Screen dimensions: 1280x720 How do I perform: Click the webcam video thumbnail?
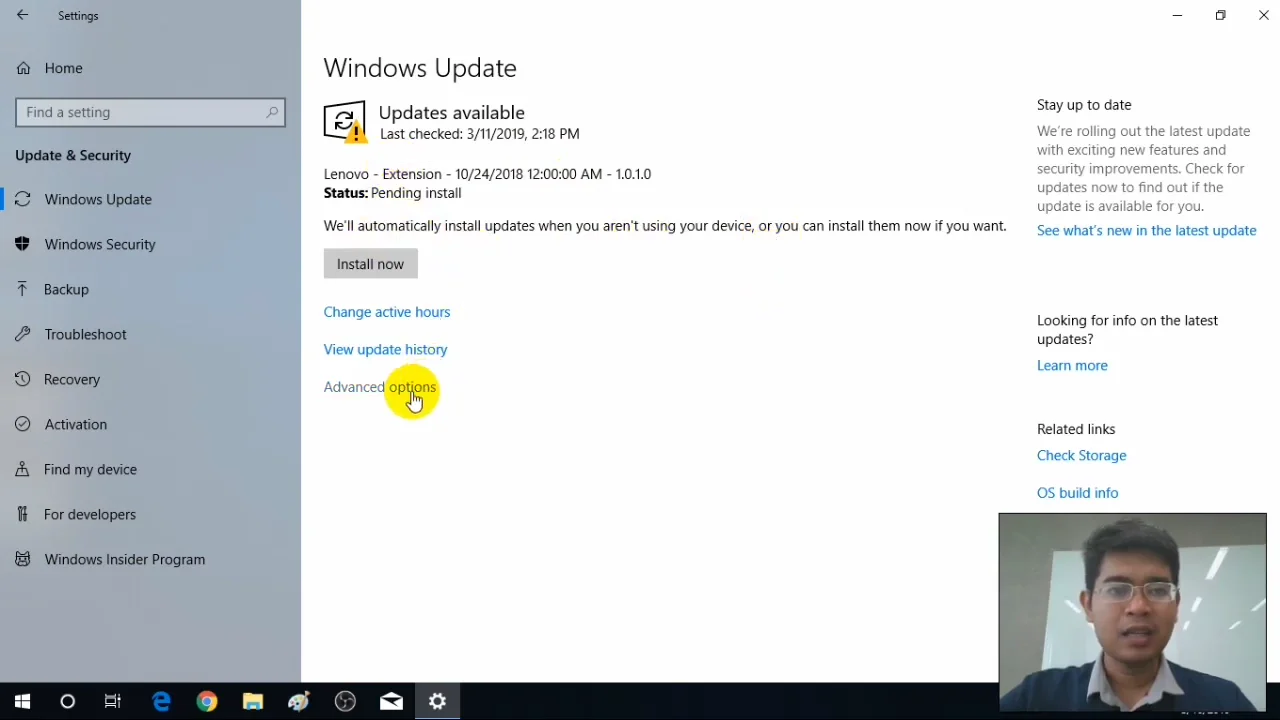(x=1132, y=610)
